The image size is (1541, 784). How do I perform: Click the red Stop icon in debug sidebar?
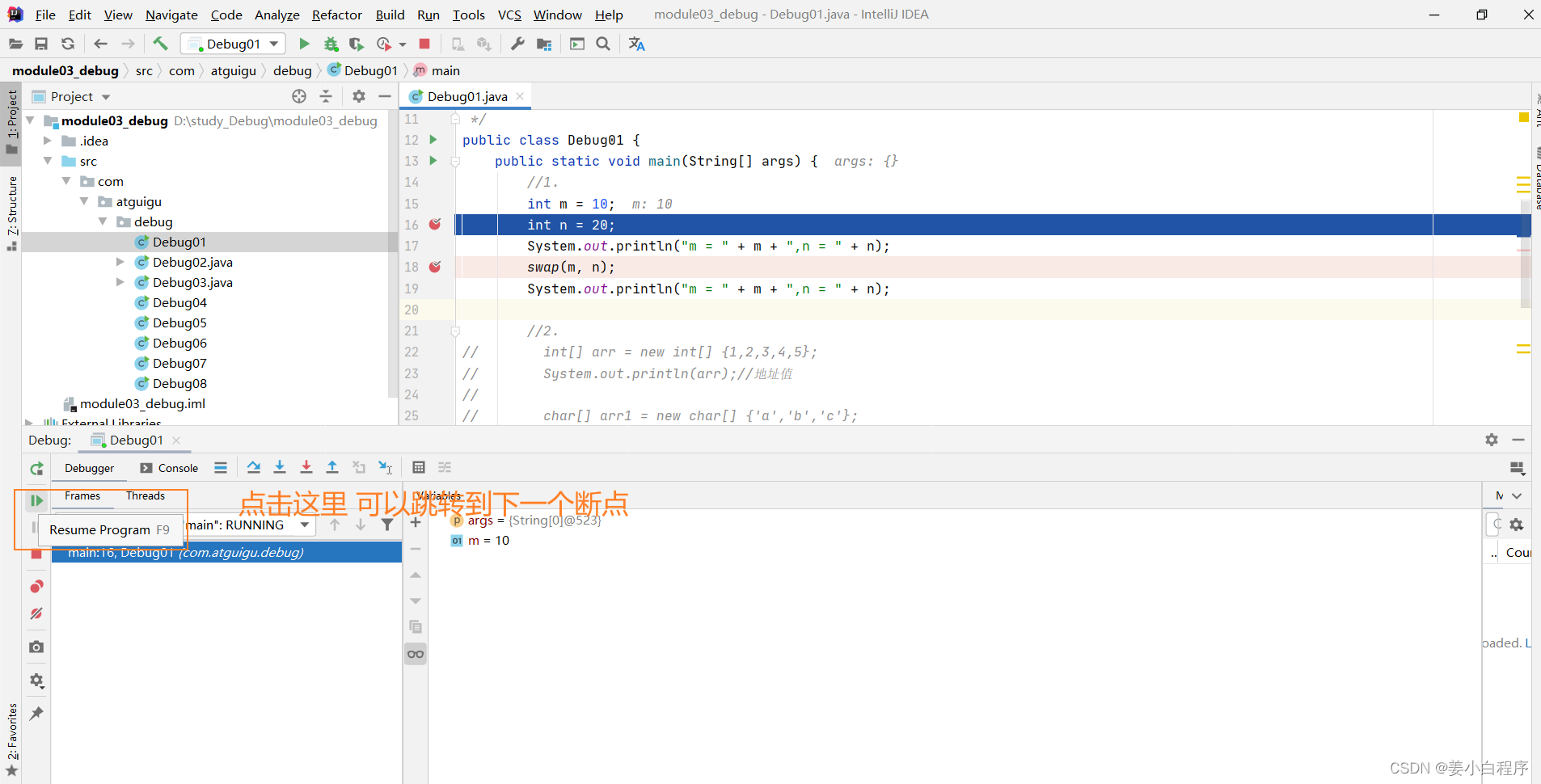(36, 554)
